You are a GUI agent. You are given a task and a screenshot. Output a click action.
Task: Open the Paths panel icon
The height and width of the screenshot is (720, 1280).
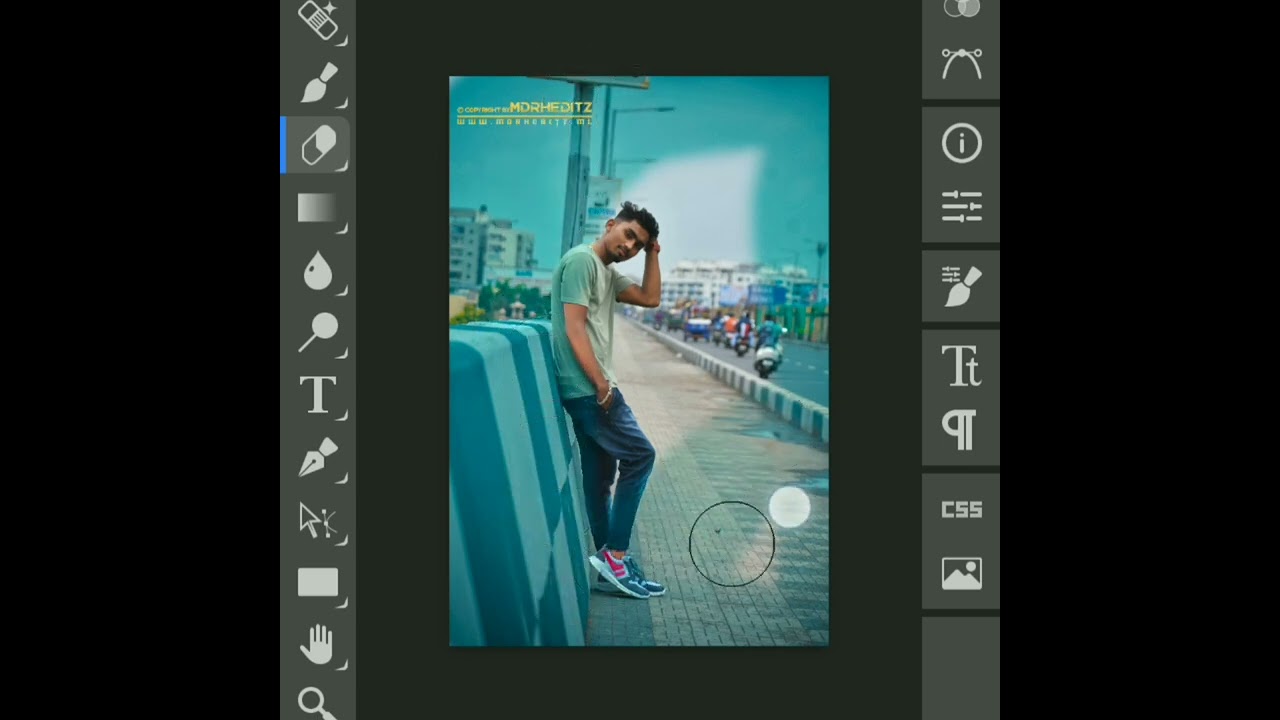click(x=961, y=64)
